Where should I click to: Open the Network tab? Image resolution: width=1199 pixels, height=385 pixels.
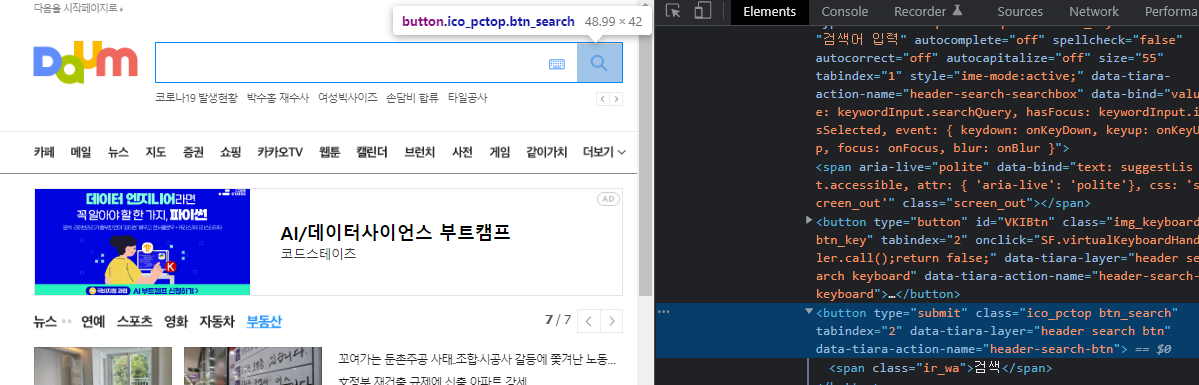[x=1093, y=11]
